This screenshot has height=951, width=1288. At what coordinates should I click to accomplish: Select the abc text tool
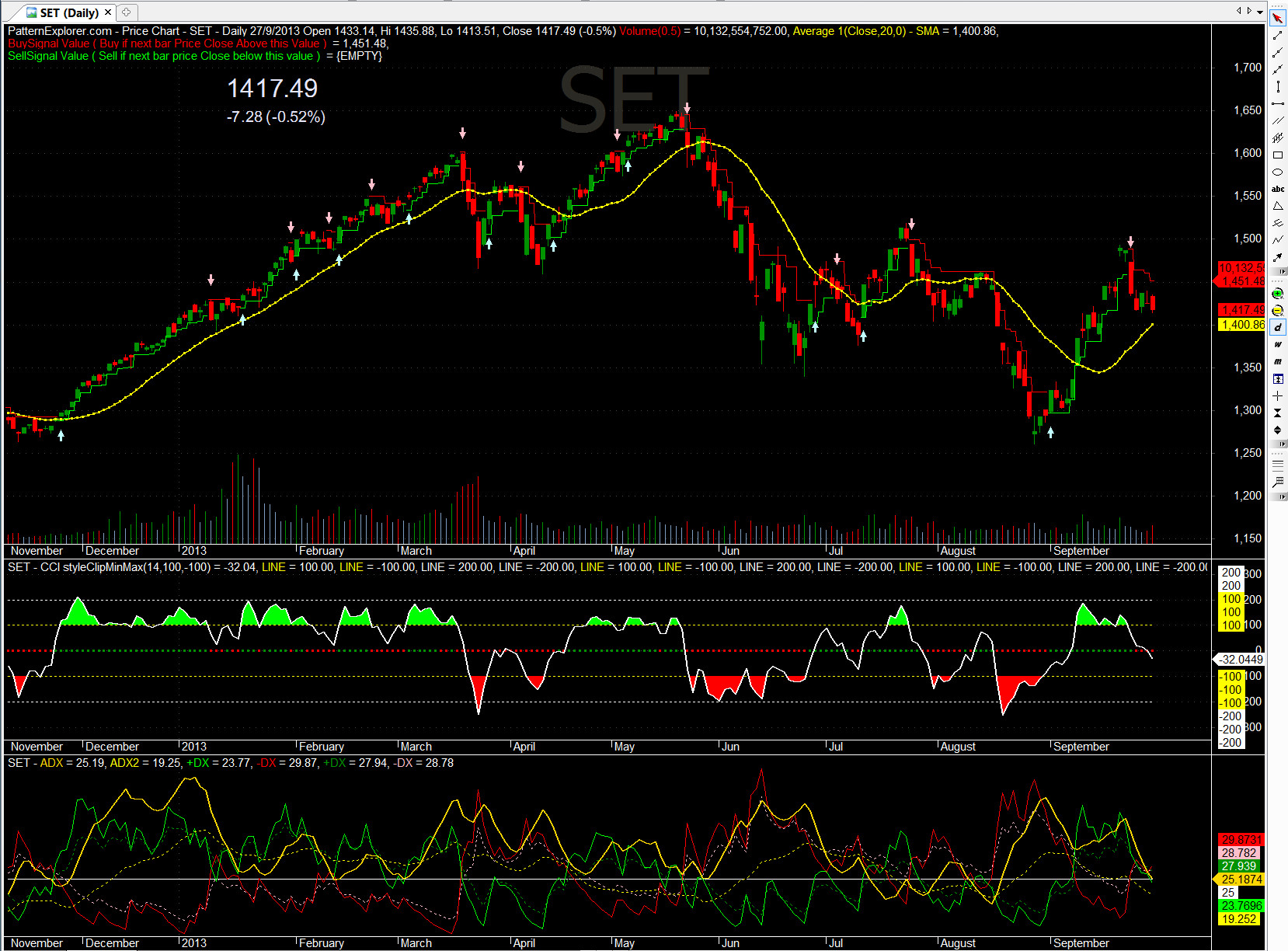pyautogui.click(x=1278, y=190)
